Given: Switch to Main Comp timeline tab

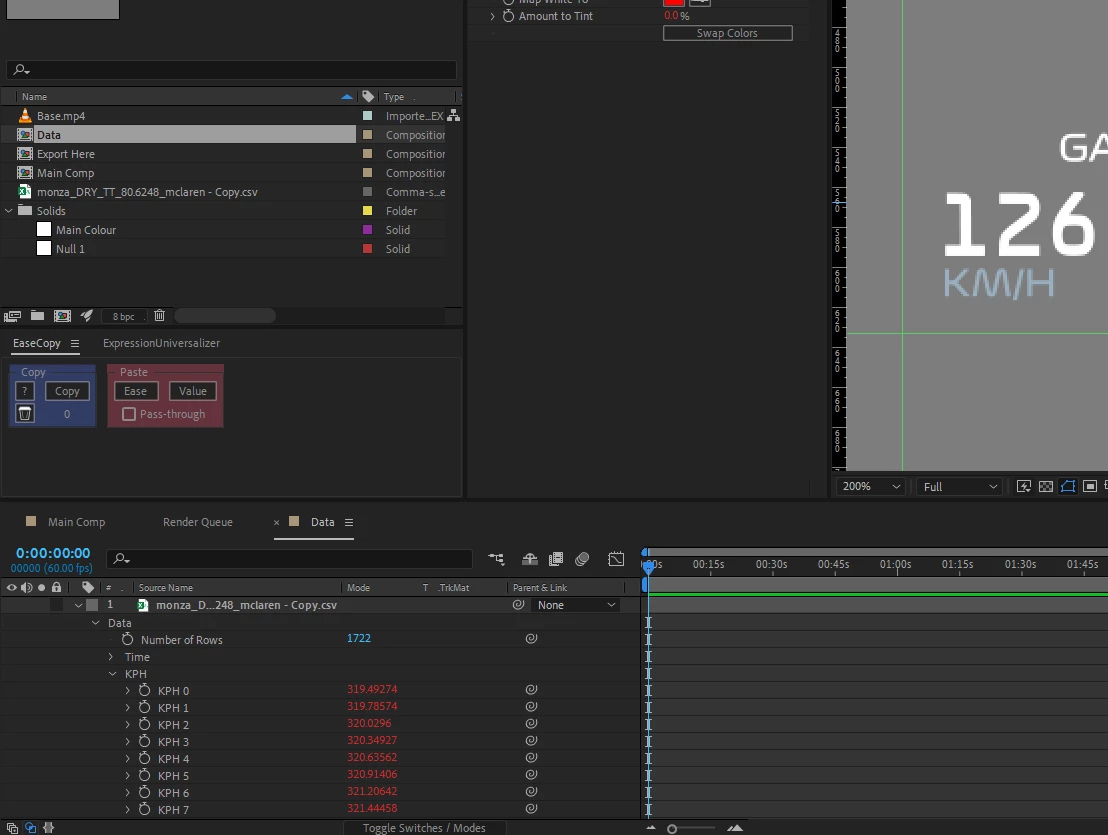Looking at the screenshot, I should 76,521.
